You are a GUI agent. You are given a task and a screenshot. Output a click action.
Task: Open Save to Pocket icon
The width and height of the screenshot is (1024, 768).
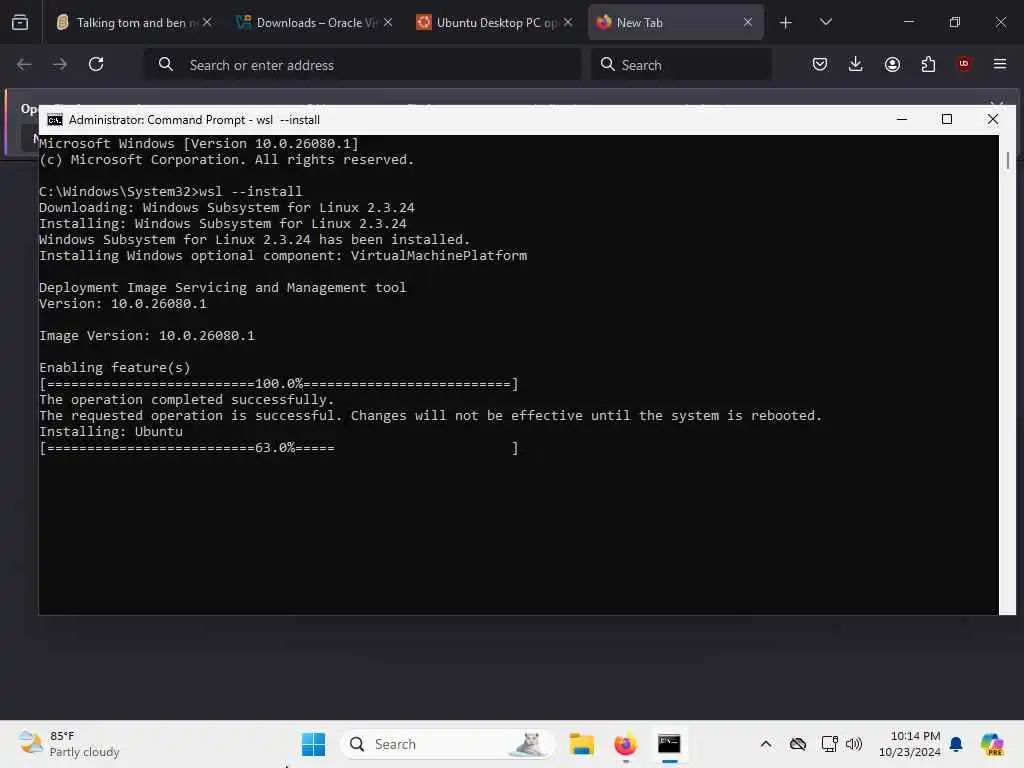coord(820,64)
